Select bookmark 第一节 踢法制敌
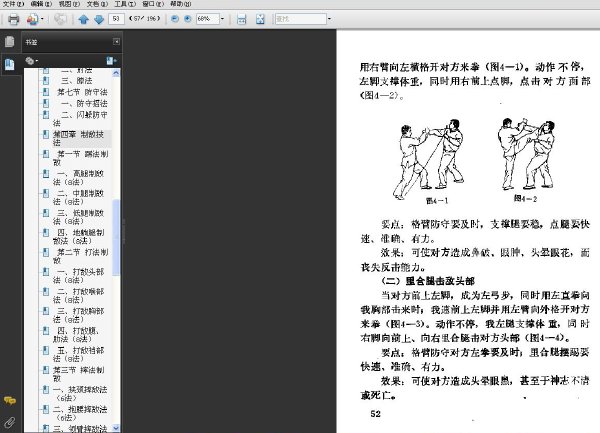 tap(80, 158)
